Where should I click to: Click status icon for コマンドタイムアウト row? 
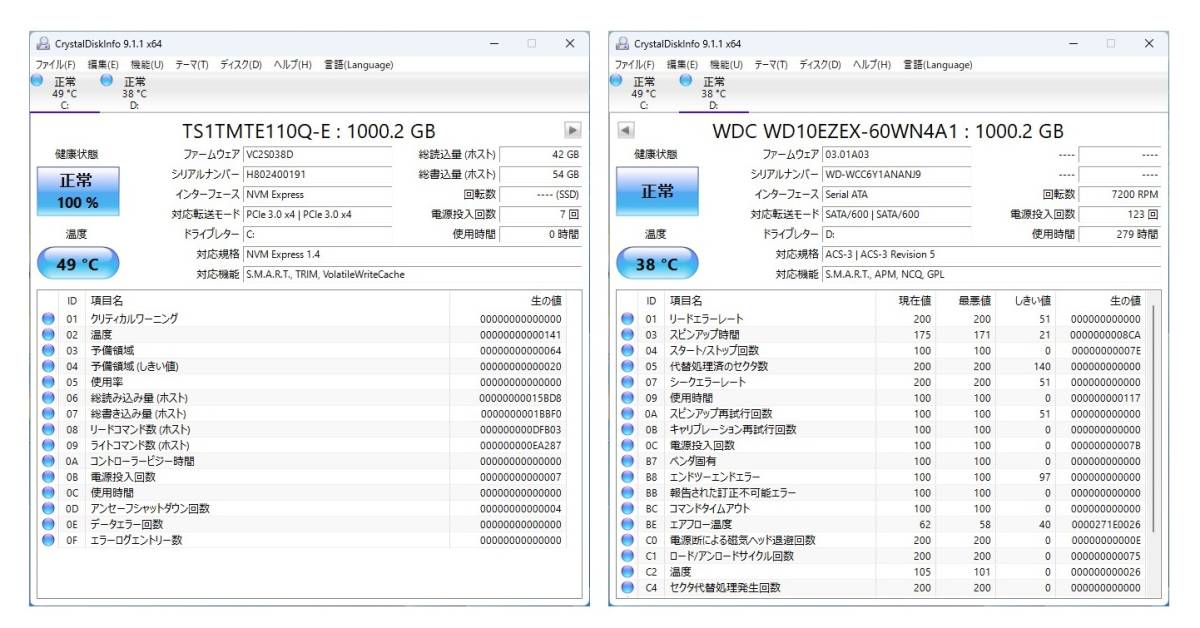[627, 508]
